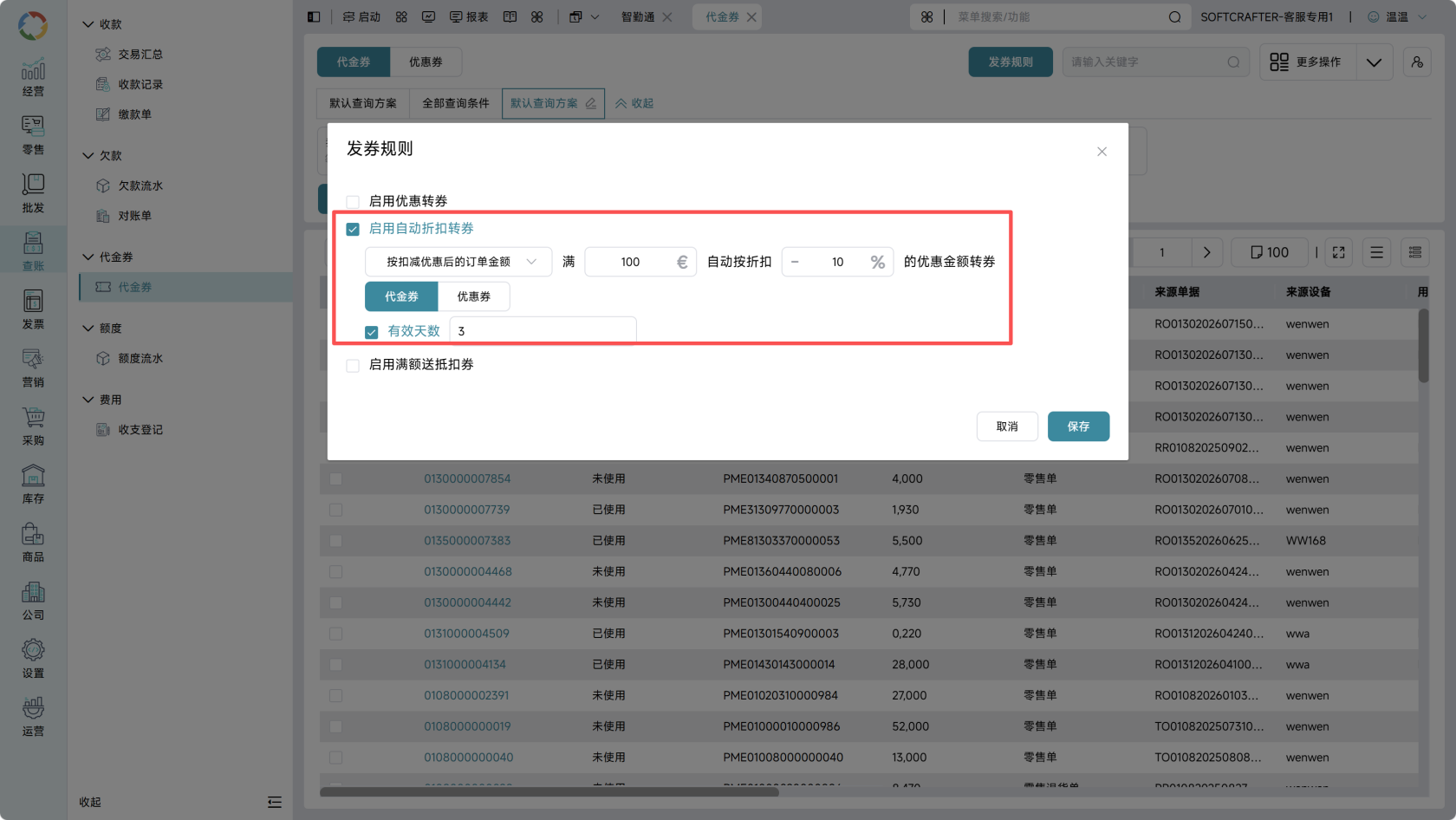Image resolution: width=1456 pixels, height=820 pixels.
Task: Expand the arrow next to 更多操作
Action: (1374, 62)
